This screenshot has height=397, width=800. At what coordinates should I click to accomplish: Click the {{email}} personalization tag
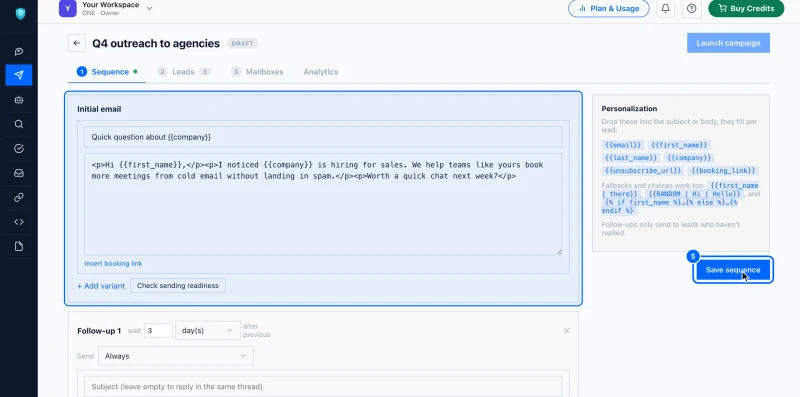622,145
